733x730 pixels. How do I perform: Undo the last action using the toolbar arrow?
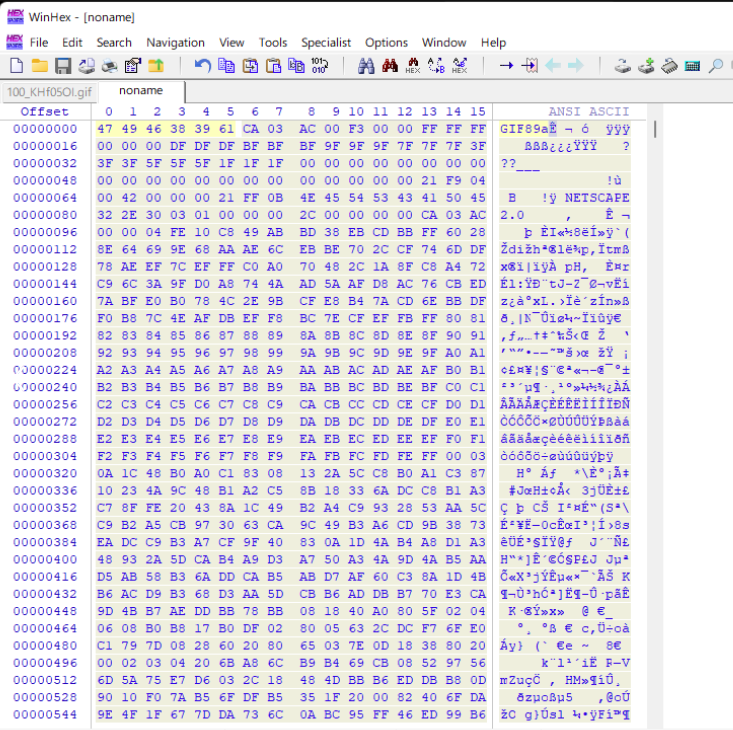point(203,66)
